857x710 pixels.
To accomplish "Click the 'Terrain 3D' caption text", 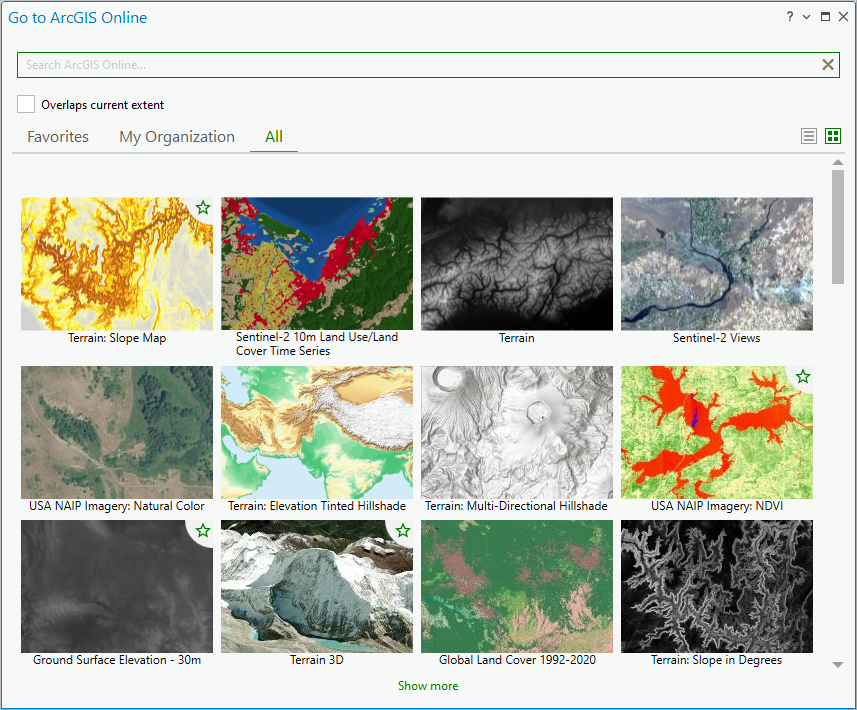I will (x=317, y=660).
